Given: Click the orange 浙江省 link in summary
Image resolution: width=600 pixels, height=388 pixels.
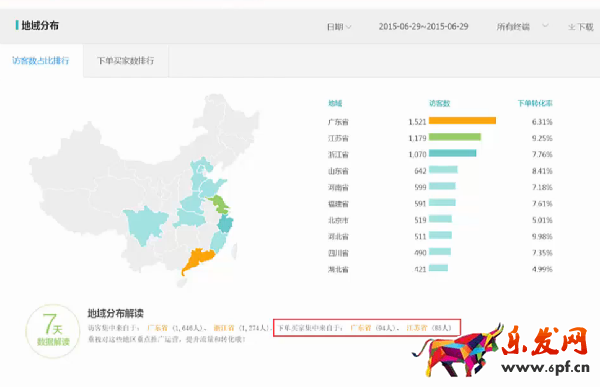Looking at the screenshot, I should point(224,328).
